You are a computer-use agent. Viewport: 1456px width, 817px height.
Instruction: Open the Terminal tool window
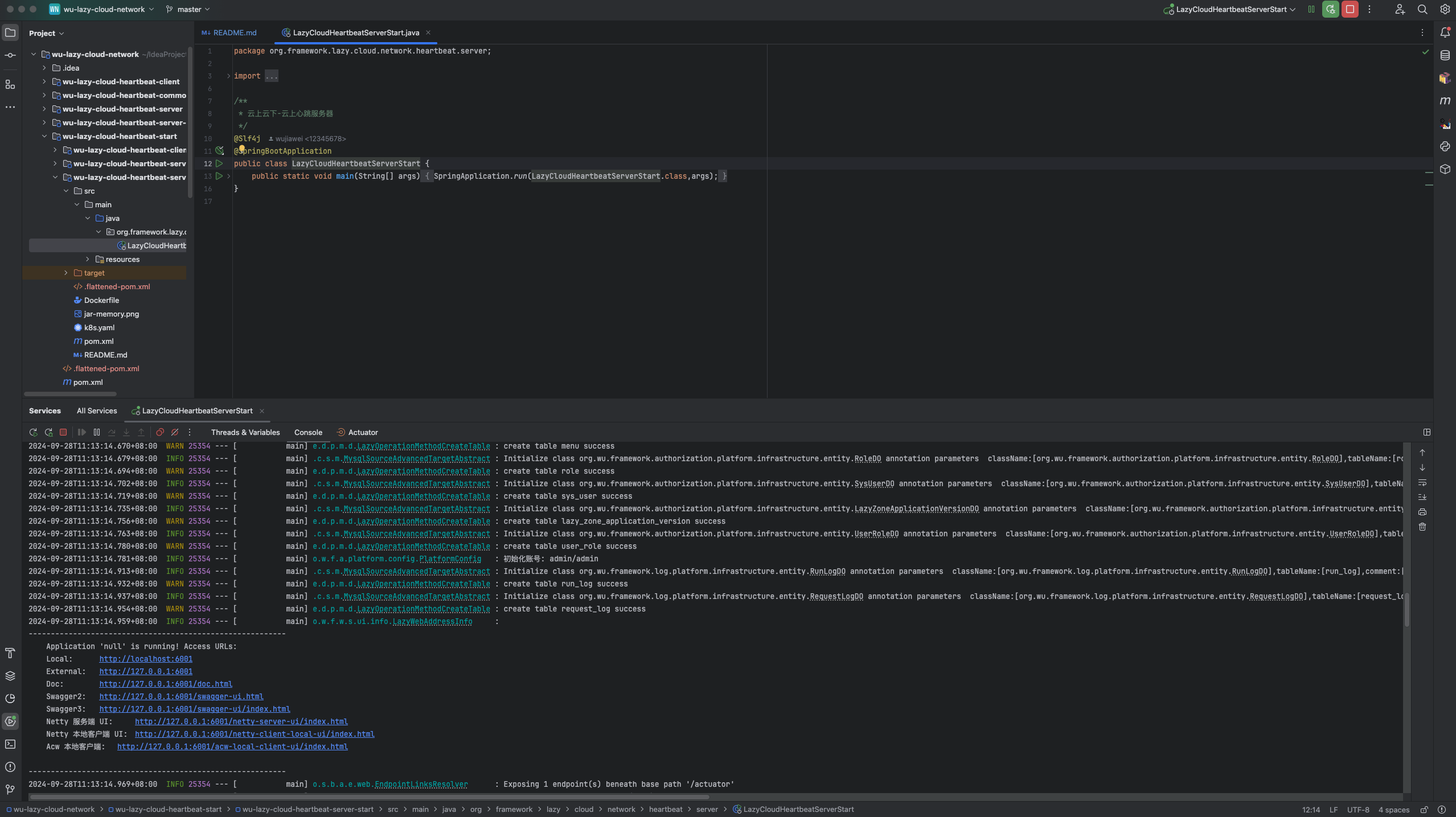click(10, 744)
